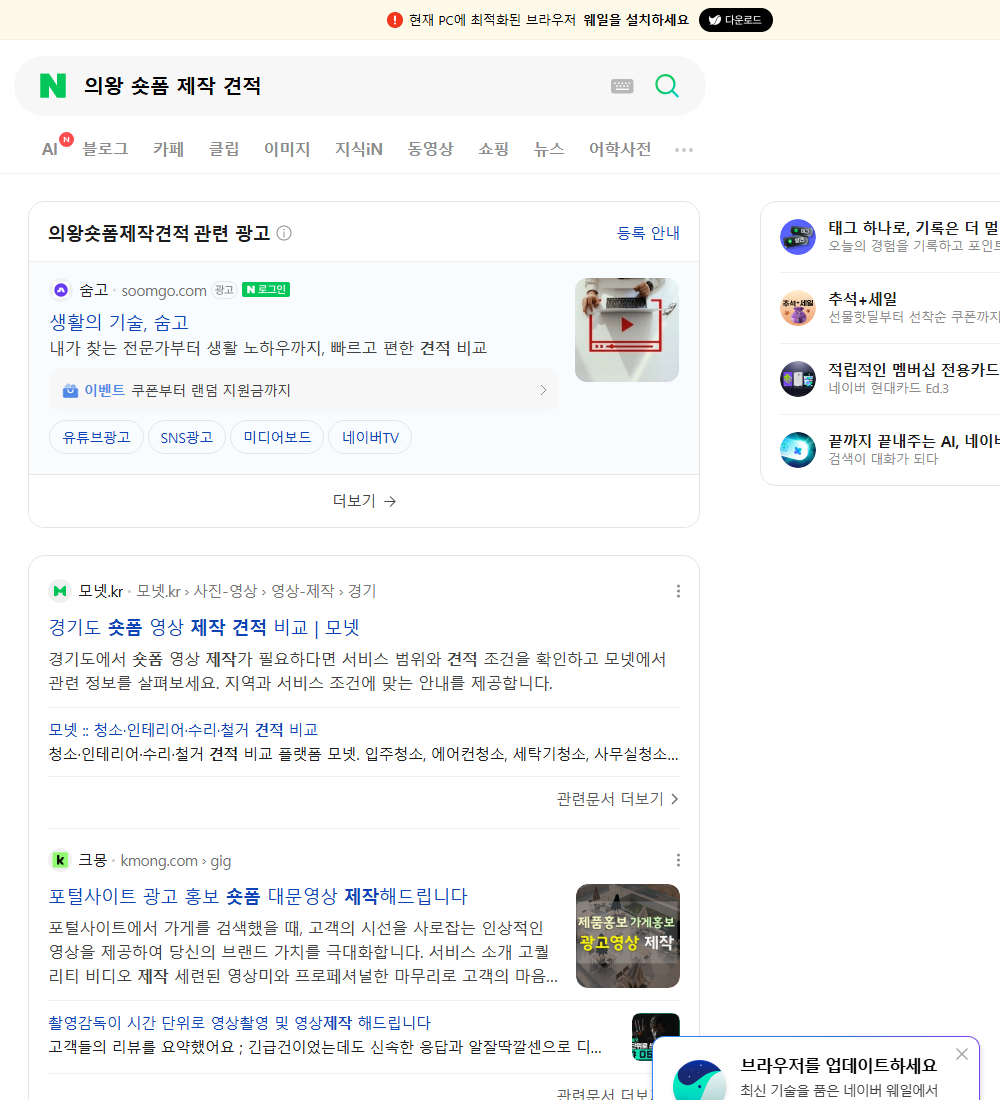The width and height of the screenshot is (1000, 1100).
Task: Expand the 이벤트 쿠폰 row chevron
Action: [x=543, y=390]
